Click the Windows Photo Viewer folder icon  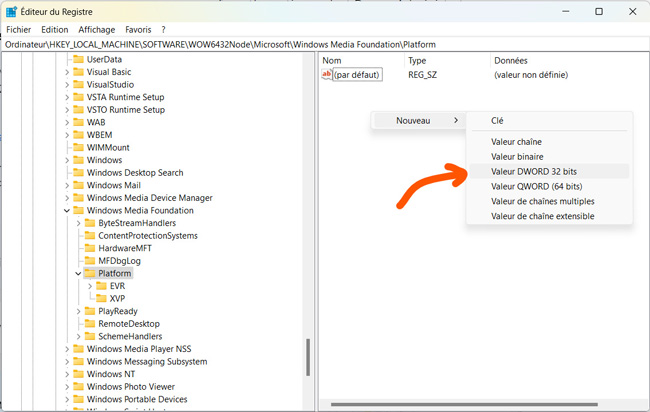pyautogui.click(x=78, y=387)
